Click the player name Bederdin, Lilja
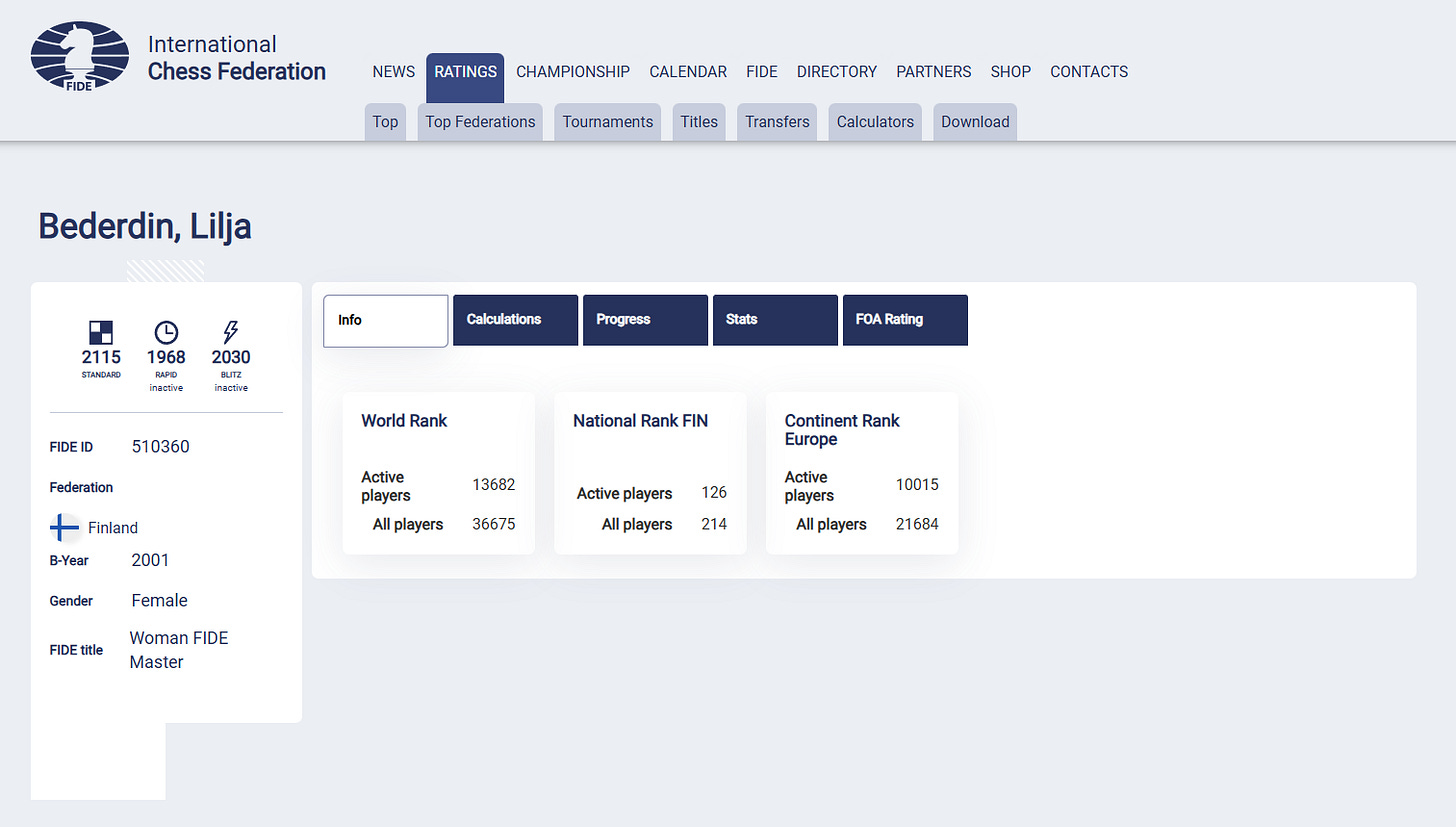Viewport: 1456px width, 827px height. (145, 227)
